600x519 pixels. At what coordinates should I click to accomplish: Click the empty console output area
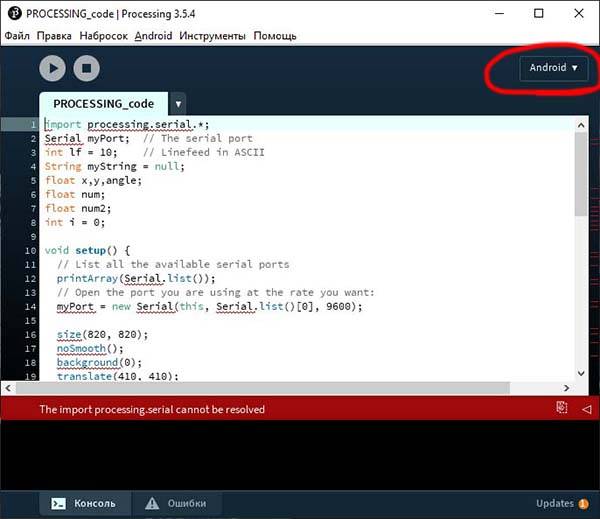(300, 455)
